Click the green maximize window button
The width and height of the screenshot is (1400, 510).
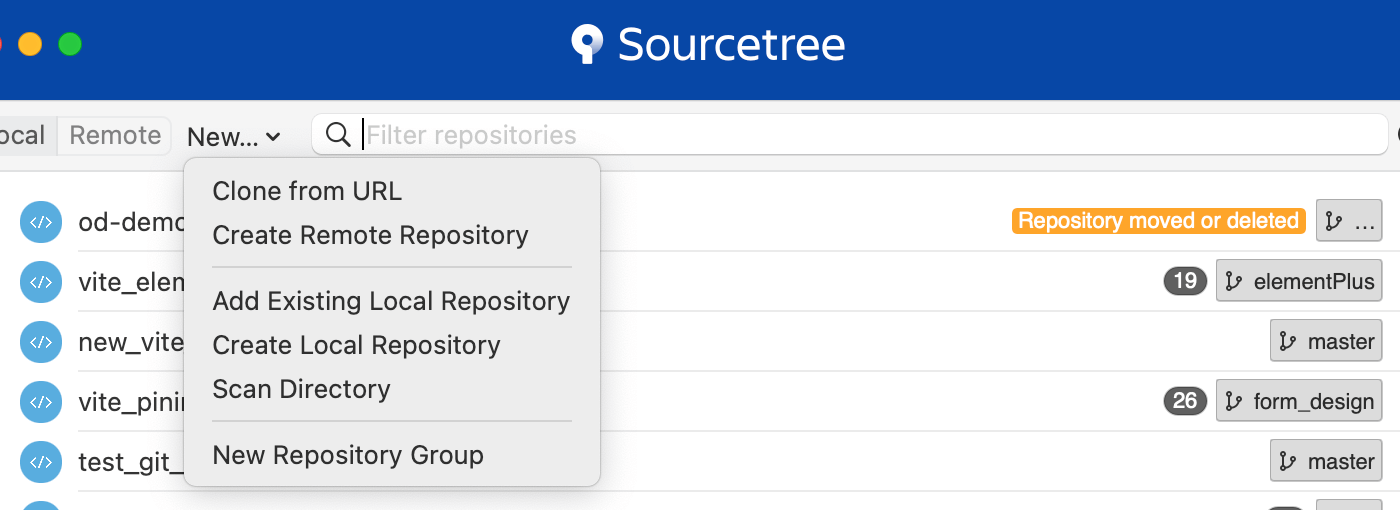click(x=70, y=44)
